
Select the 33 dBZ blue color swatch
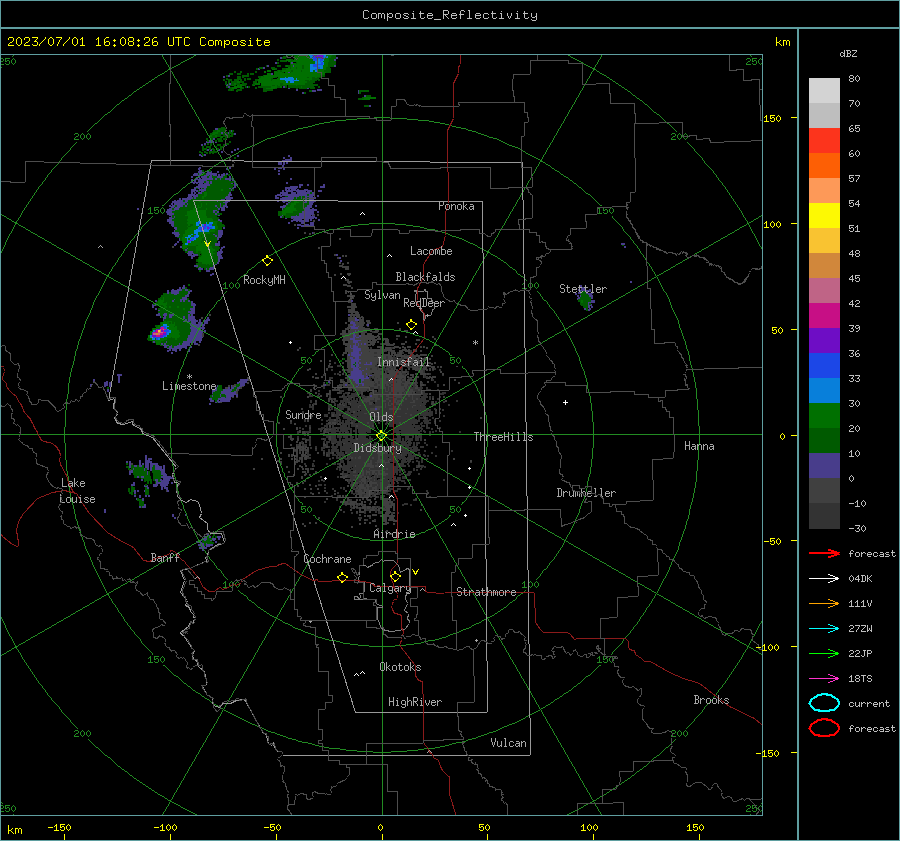coord(824,366)
